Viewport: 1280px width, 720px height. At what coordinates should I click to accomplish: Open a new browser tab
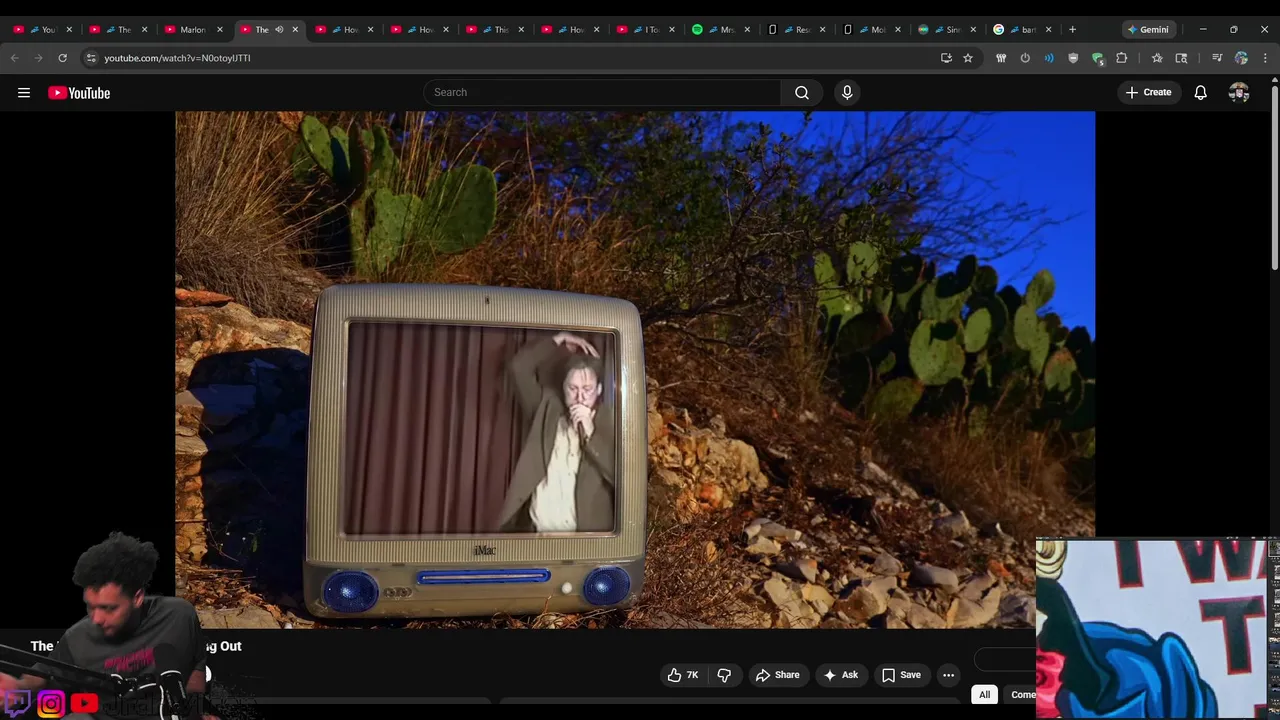click(x=1072, y=30)
